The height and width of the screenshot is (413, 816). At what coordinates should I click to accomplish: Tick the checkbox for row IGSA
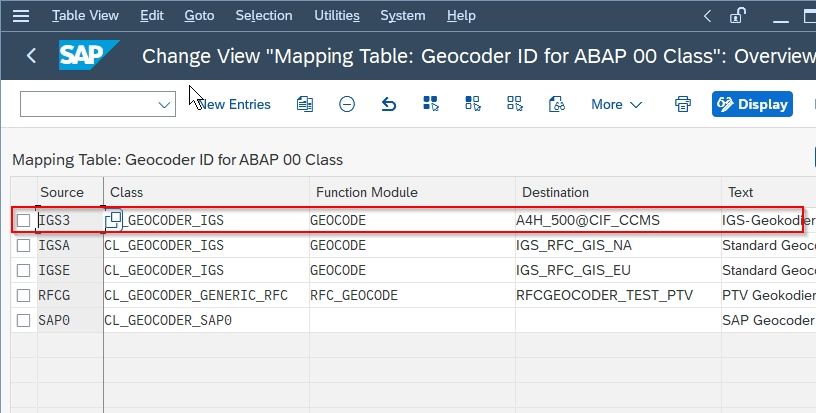pyautogui.click(x=23, y=246)
